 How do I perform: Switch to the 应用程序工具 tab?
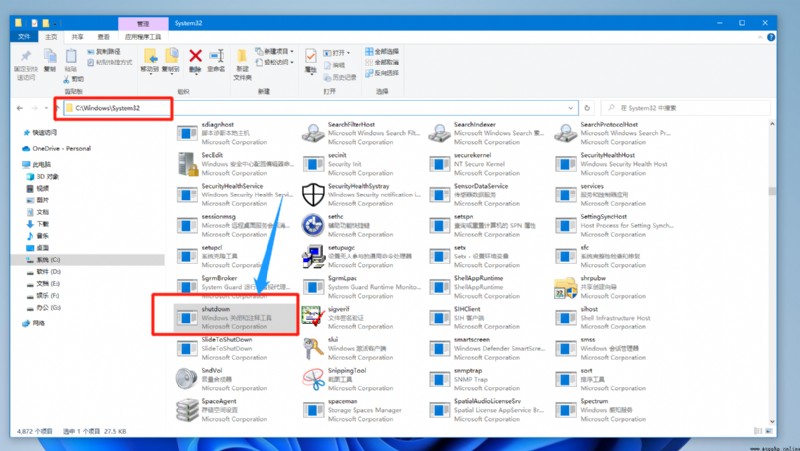pyautogui.click(x=143, y=37)
